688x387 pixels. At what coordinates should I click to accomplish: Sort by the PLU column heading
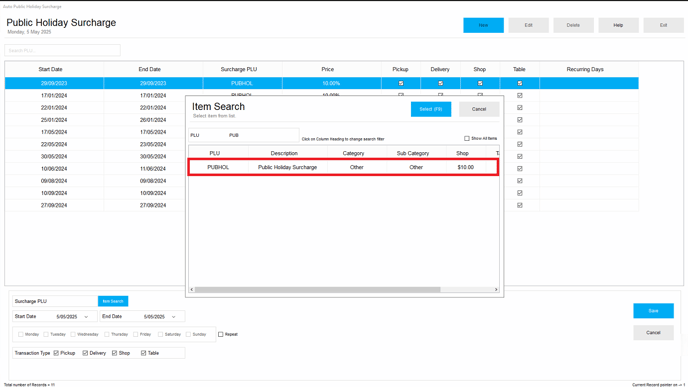click(215, 153)
